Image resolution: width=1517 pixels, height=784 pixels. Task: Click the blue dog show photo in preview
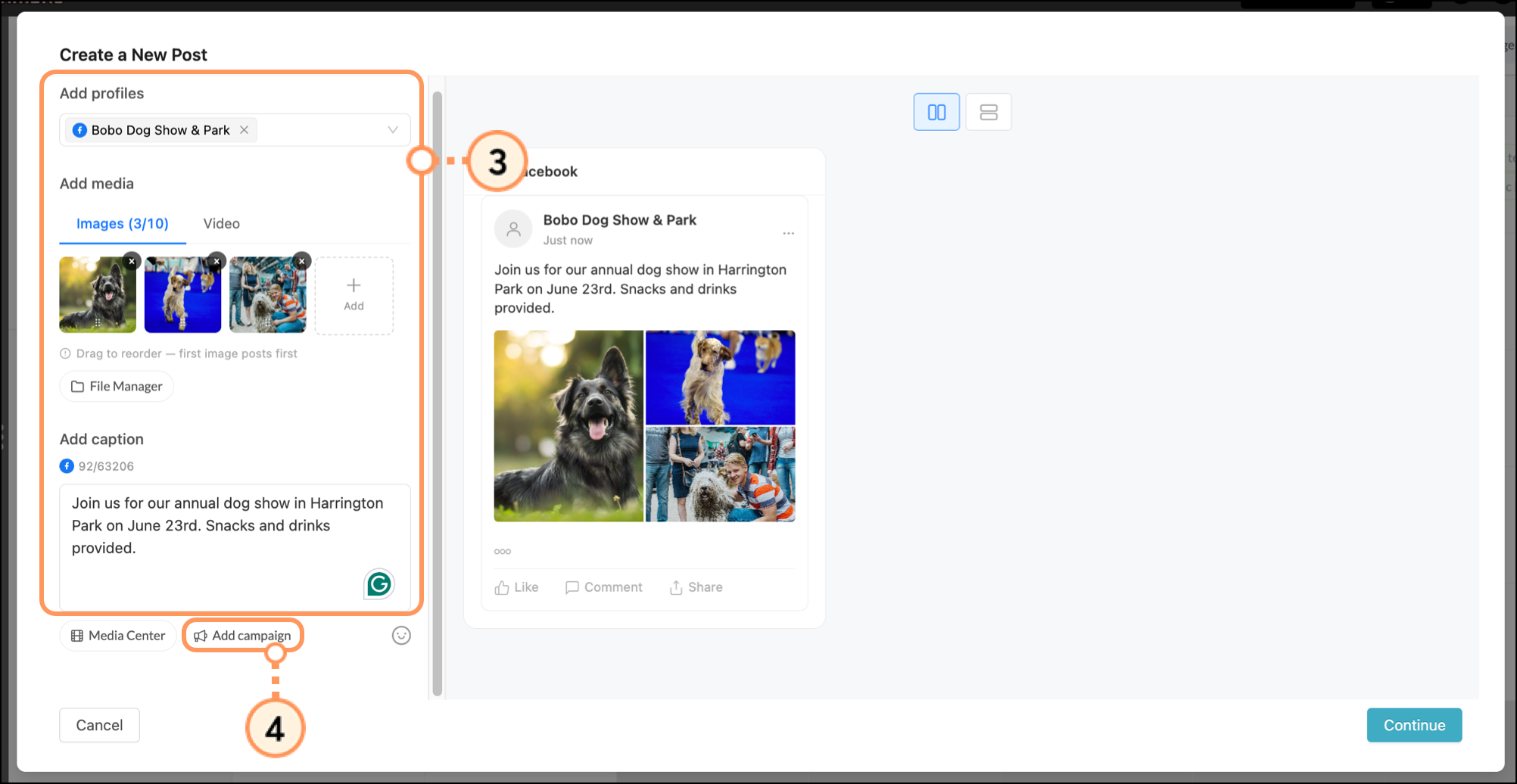pyautogui.click(x=720, y=378)
